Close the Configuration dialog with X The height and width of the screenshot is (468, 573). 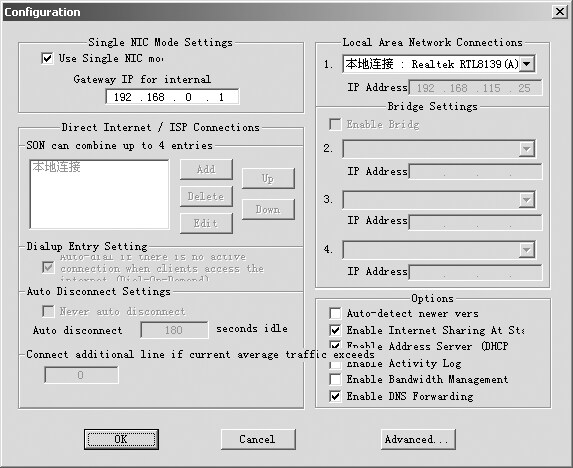[x=559, y=12]
